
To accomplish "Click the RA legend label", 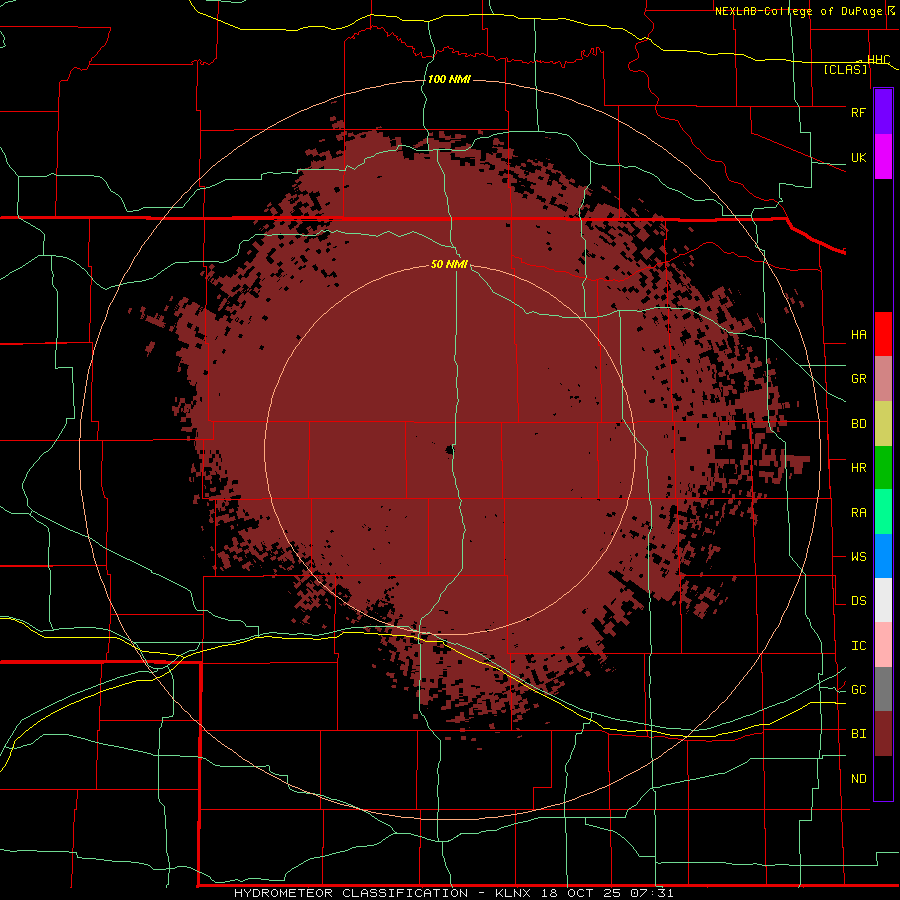I will pyautogui.click(x=859, y=513).
